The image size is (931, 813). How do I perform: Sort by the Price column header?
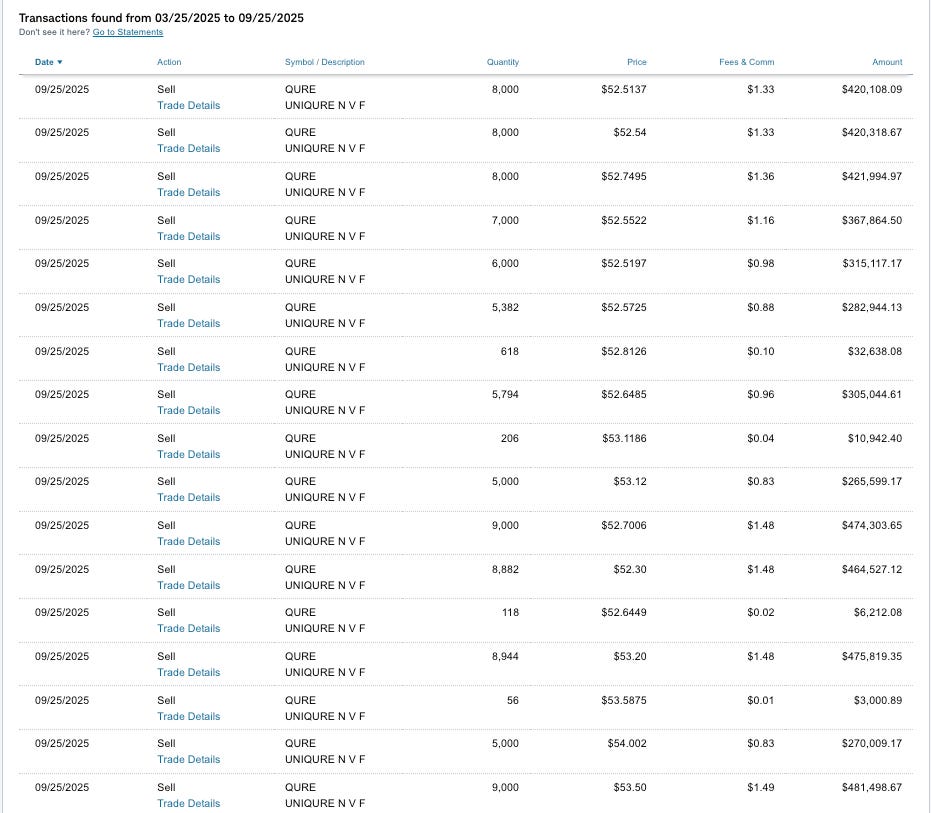[636, 62]
